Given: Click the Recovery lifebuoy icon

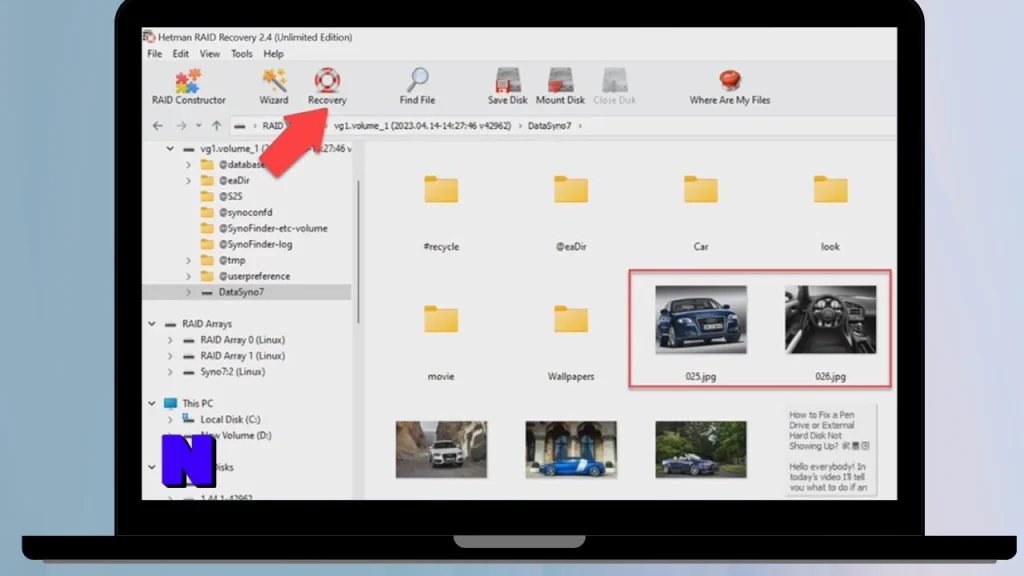Looking at the screenshot, I should point(327,80).
